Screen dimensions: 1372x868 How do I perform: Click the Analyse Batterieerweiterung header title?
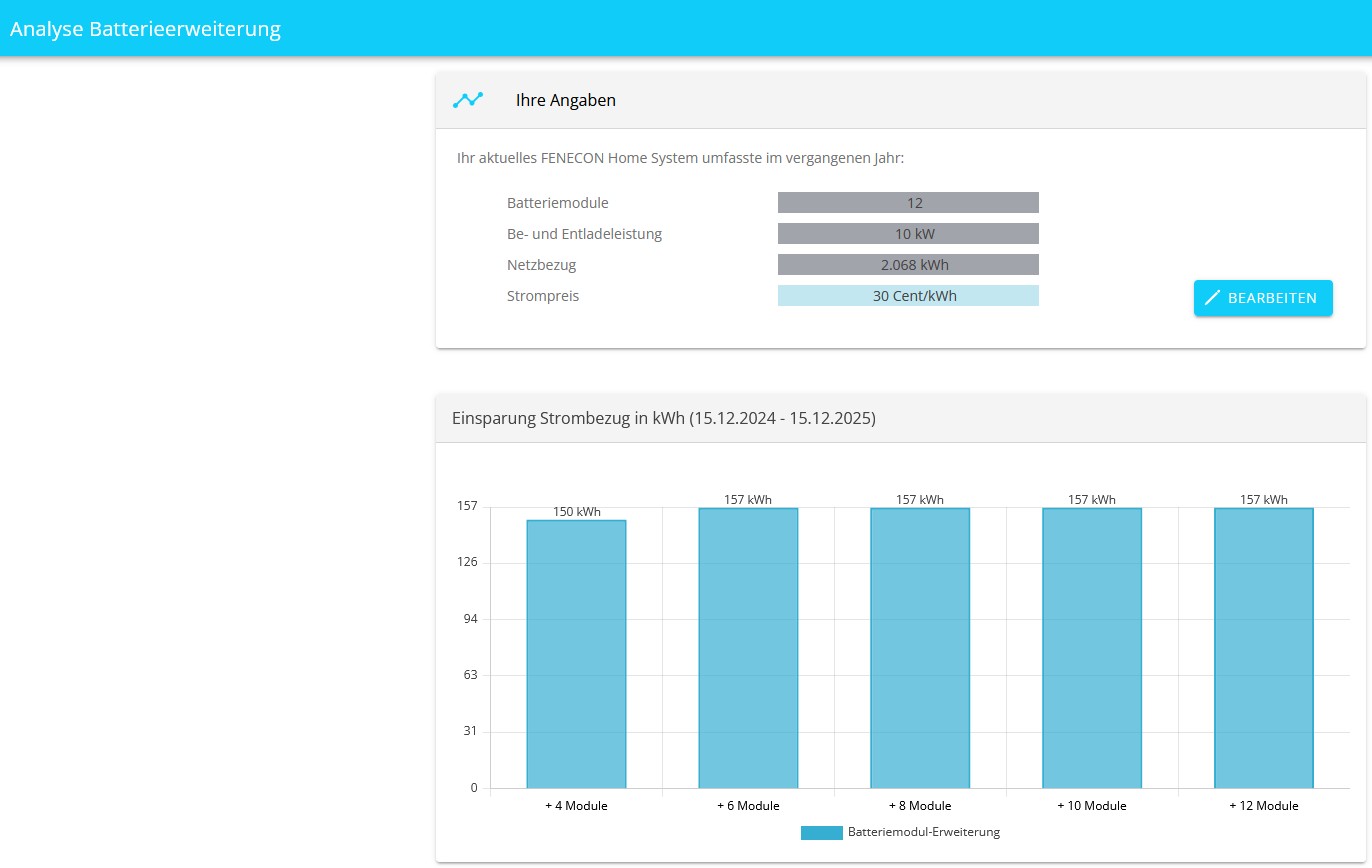(x=145, y=29)
